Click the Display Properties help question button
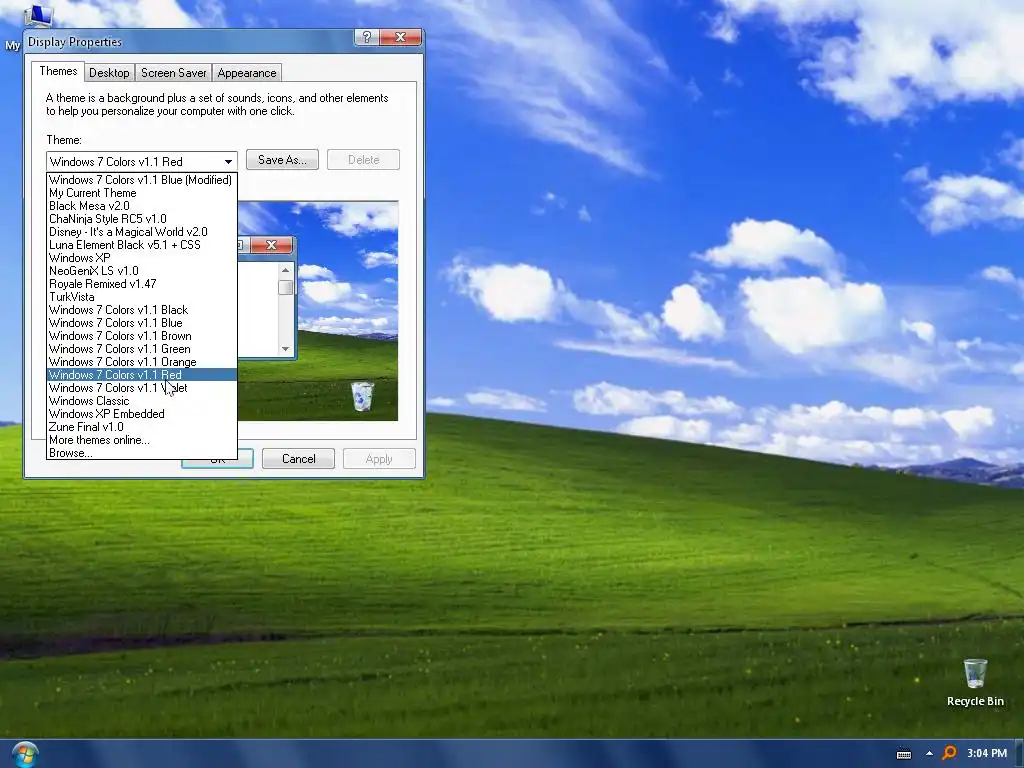1024x768 pixels. click(x=366, y=37)
